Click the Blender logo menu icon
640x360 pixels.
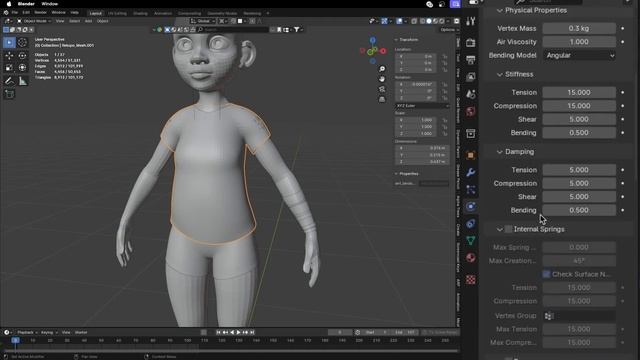6,13
